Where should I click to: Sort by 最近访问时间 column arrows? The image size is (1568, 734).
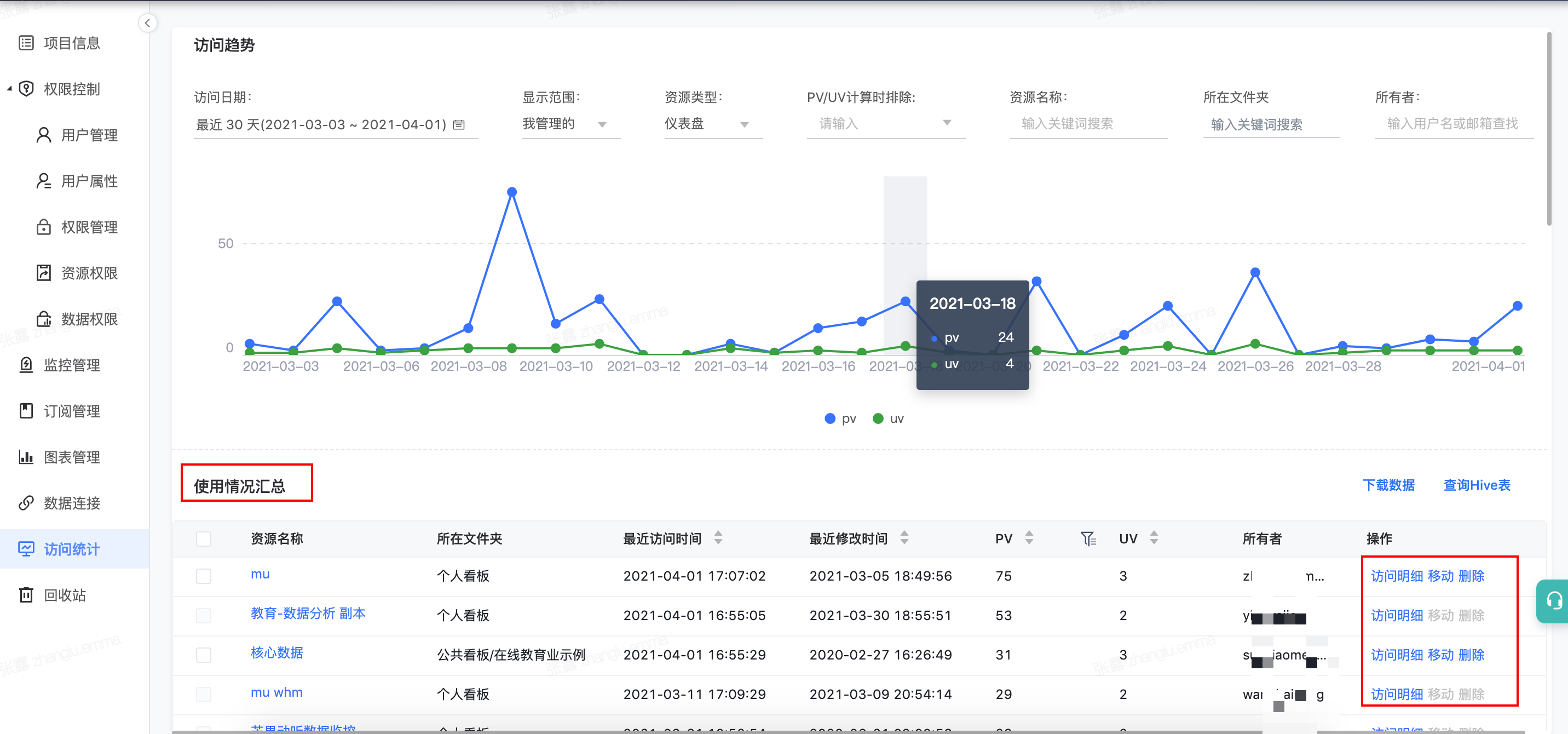coord(718,538)
